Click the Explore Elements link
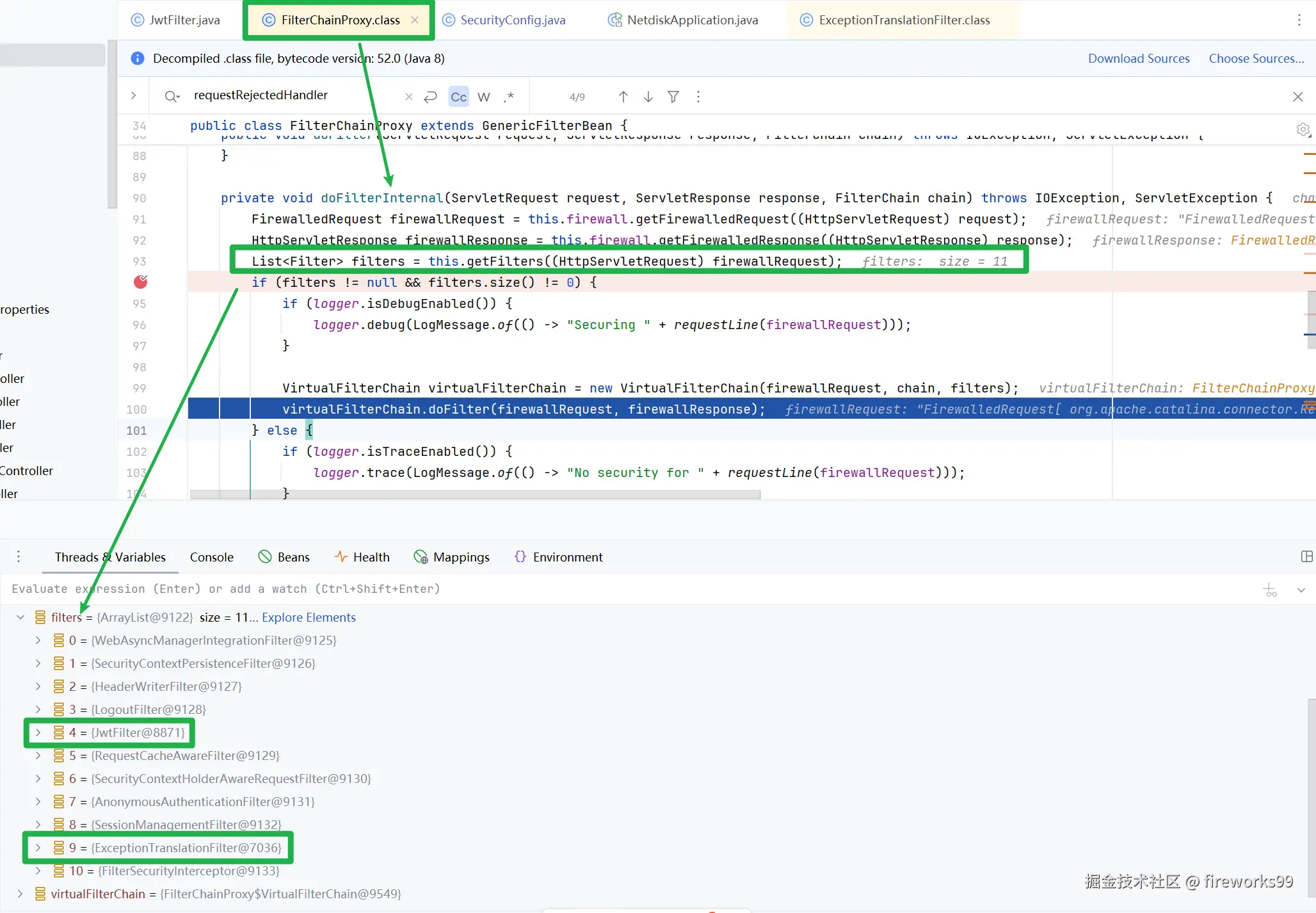 [x=309, y=617]
